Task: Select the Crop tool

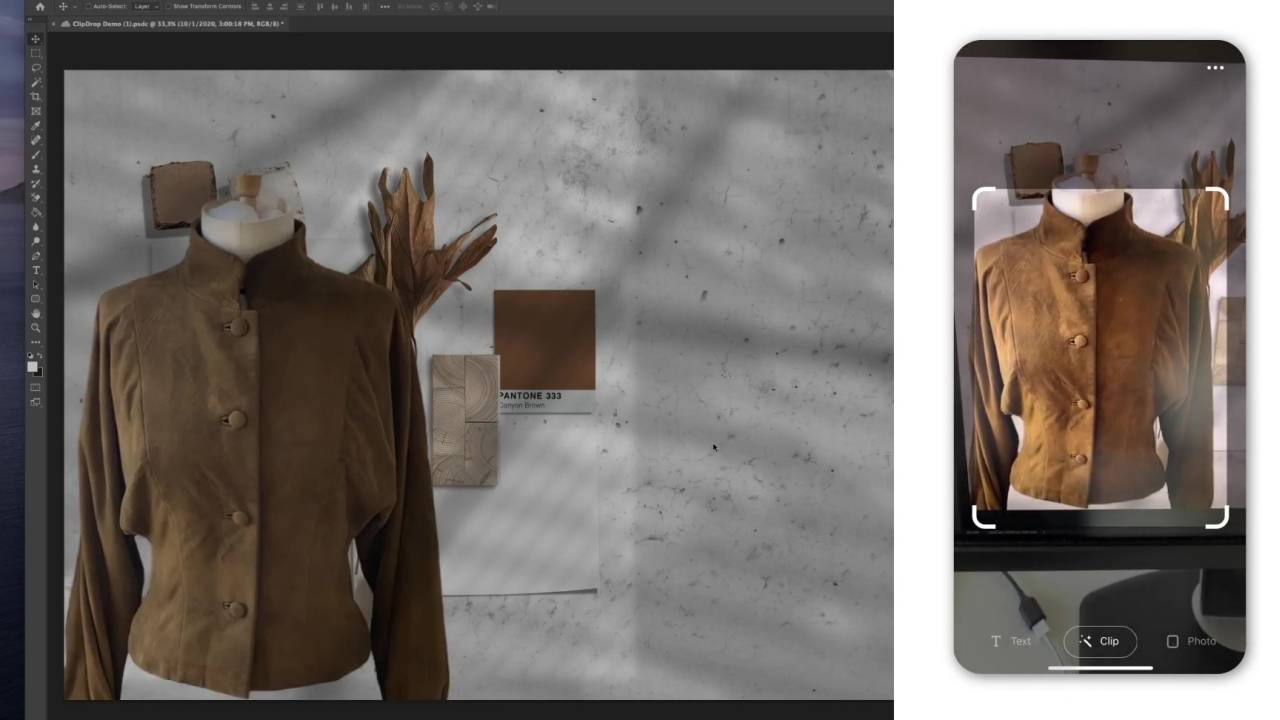Action: [36, 96]
